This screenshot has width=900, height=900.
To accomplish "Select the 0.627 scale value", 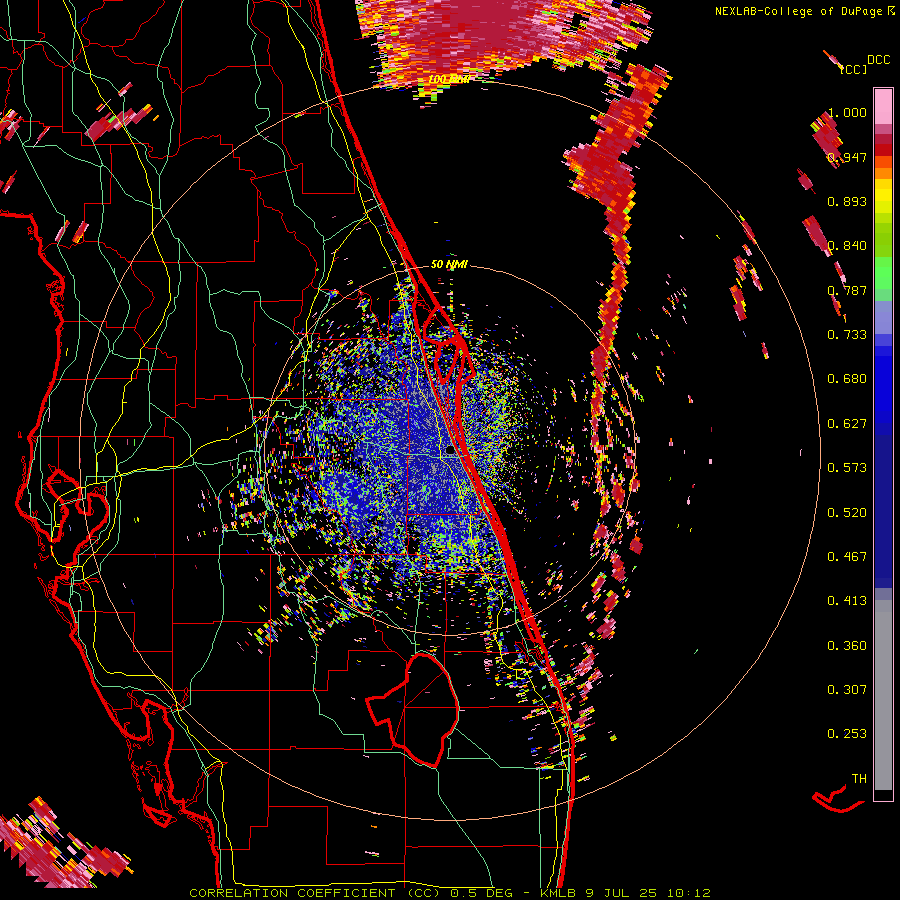I will pos(847,424).
